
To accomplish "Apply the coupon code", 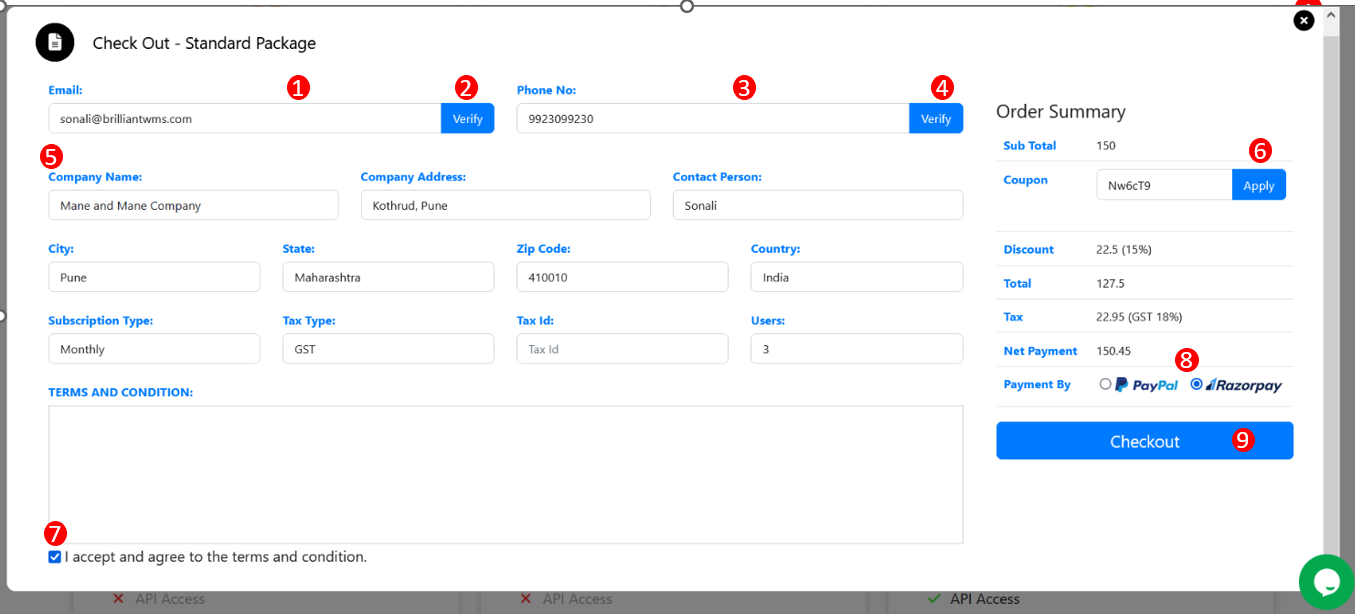I will tap(1258, 185).
